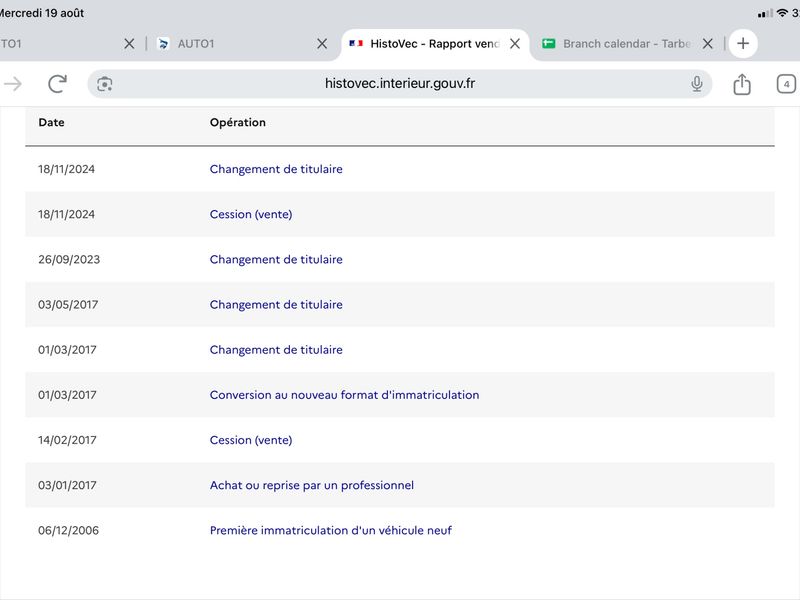This screenshot has width=800, height=600.
Task: Open the Google Lens camera search icon
Action: 105,84
